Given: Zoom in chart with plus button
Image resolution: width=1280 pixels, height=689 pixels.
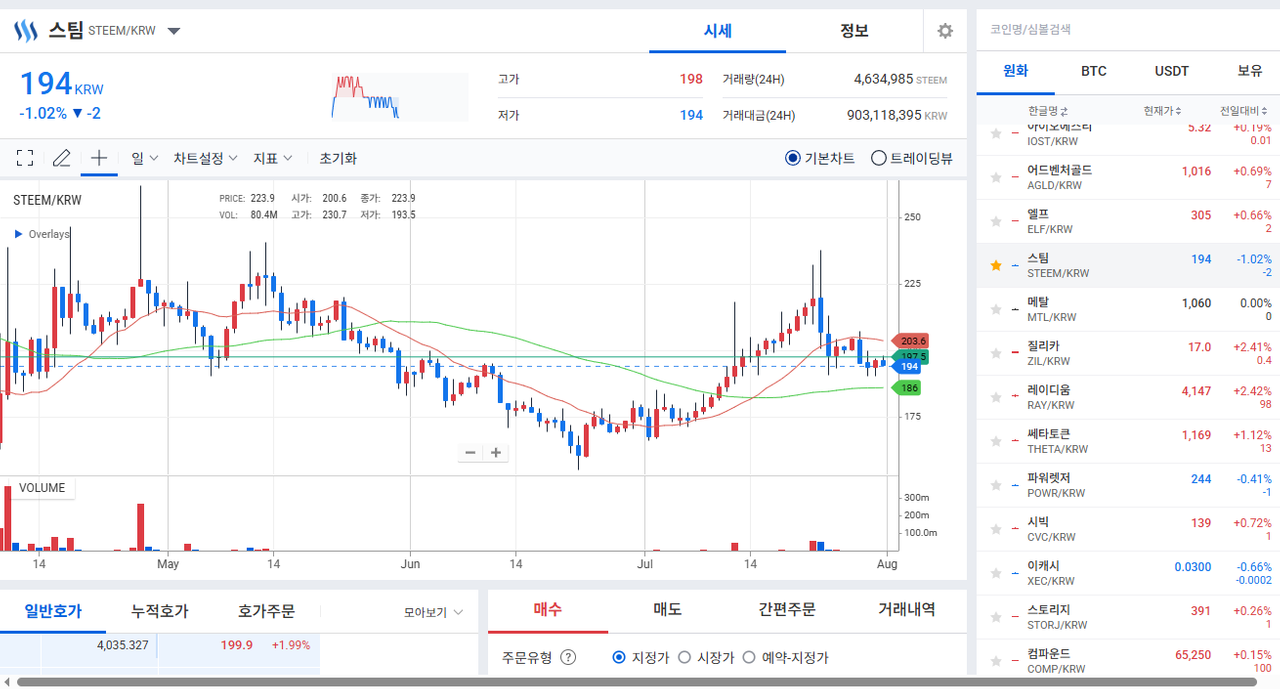Looking at the screenshot, I should (x=495, y=452).
